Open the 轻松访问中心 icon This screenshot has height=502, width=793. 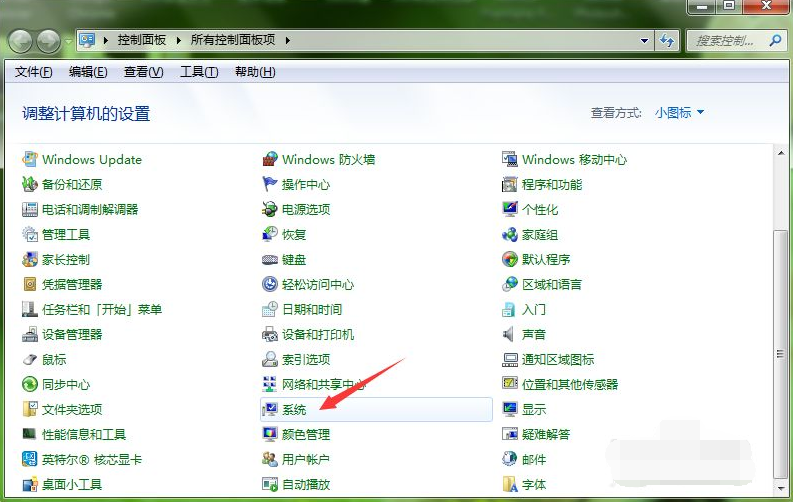270,284
